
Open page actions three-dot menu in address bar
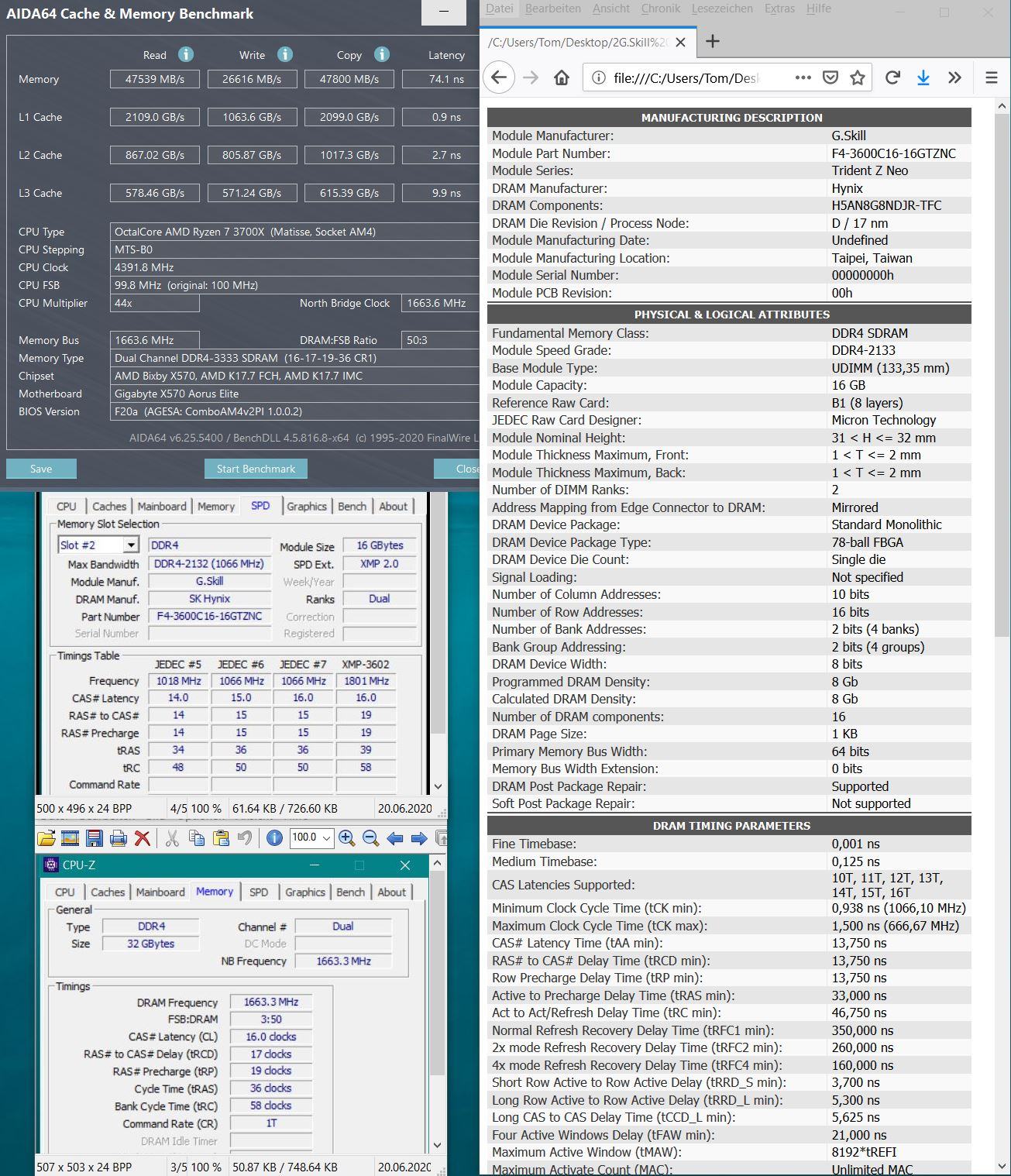click(803, 77)
